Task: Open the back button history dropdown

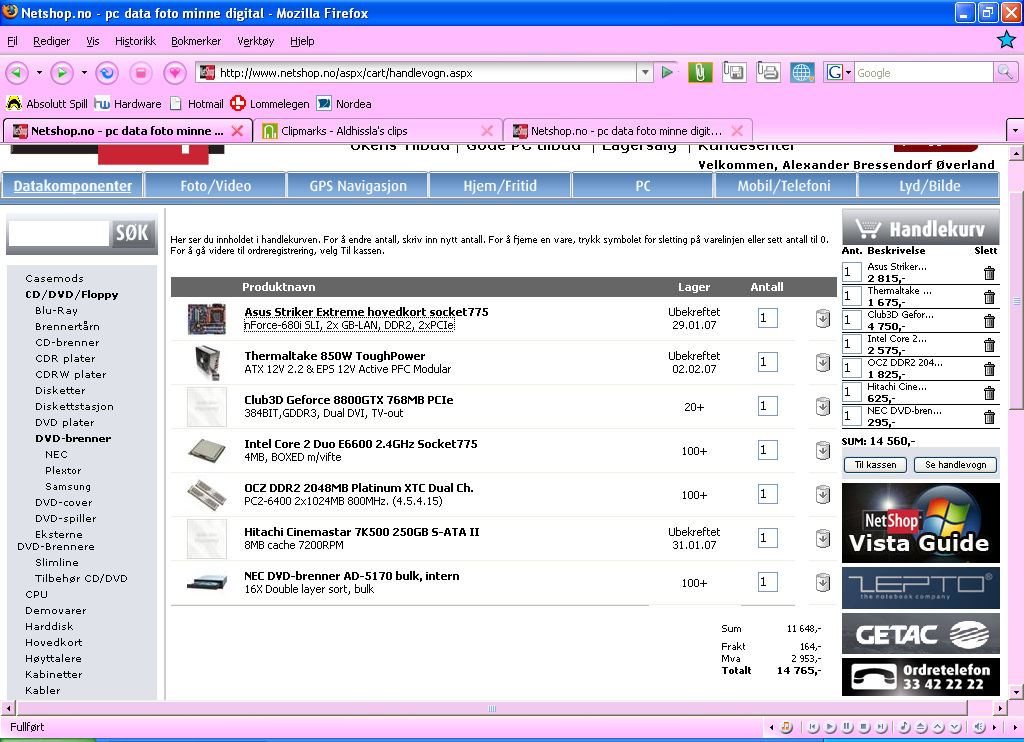Action: 39,73
